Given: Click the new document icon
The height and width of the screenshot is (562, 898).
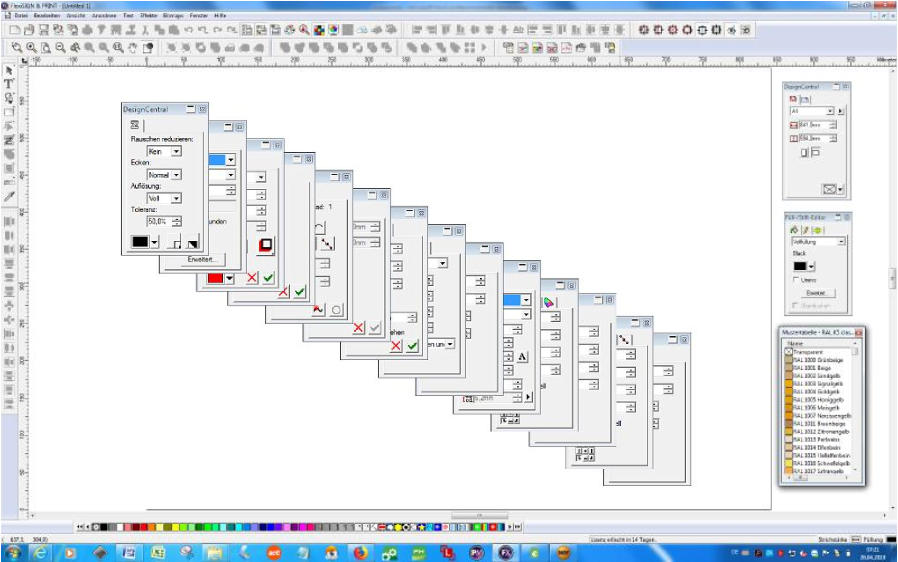Looking at the screenshot, I should coord(14,30).
